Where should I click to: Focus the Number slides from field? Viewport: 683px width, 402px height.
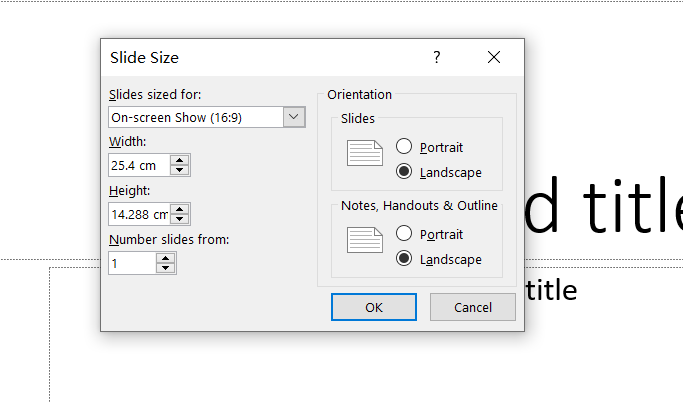(x=132, y=263)
